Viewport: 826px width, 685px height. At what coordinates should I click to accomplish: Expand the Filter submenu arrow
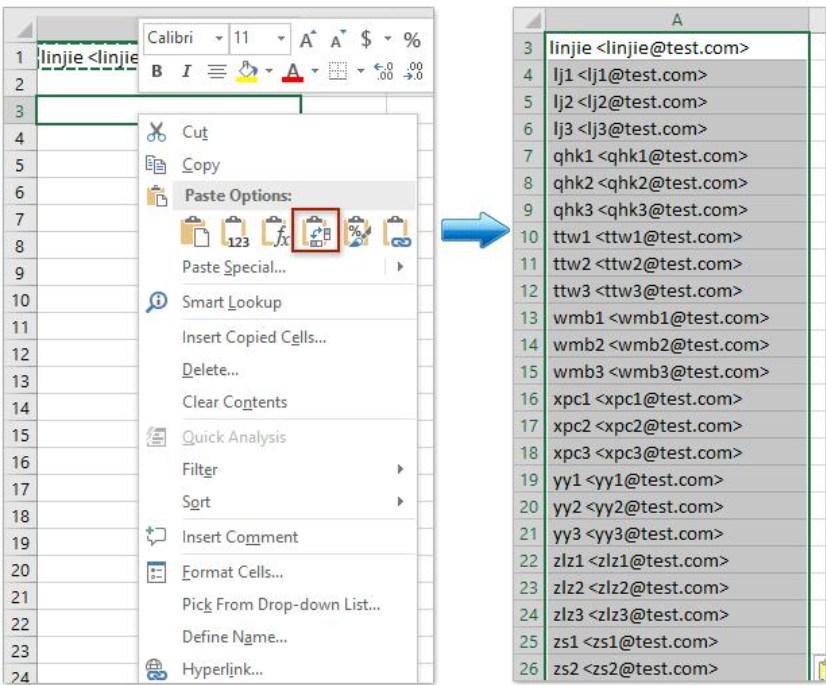click(x=400, y=469)
